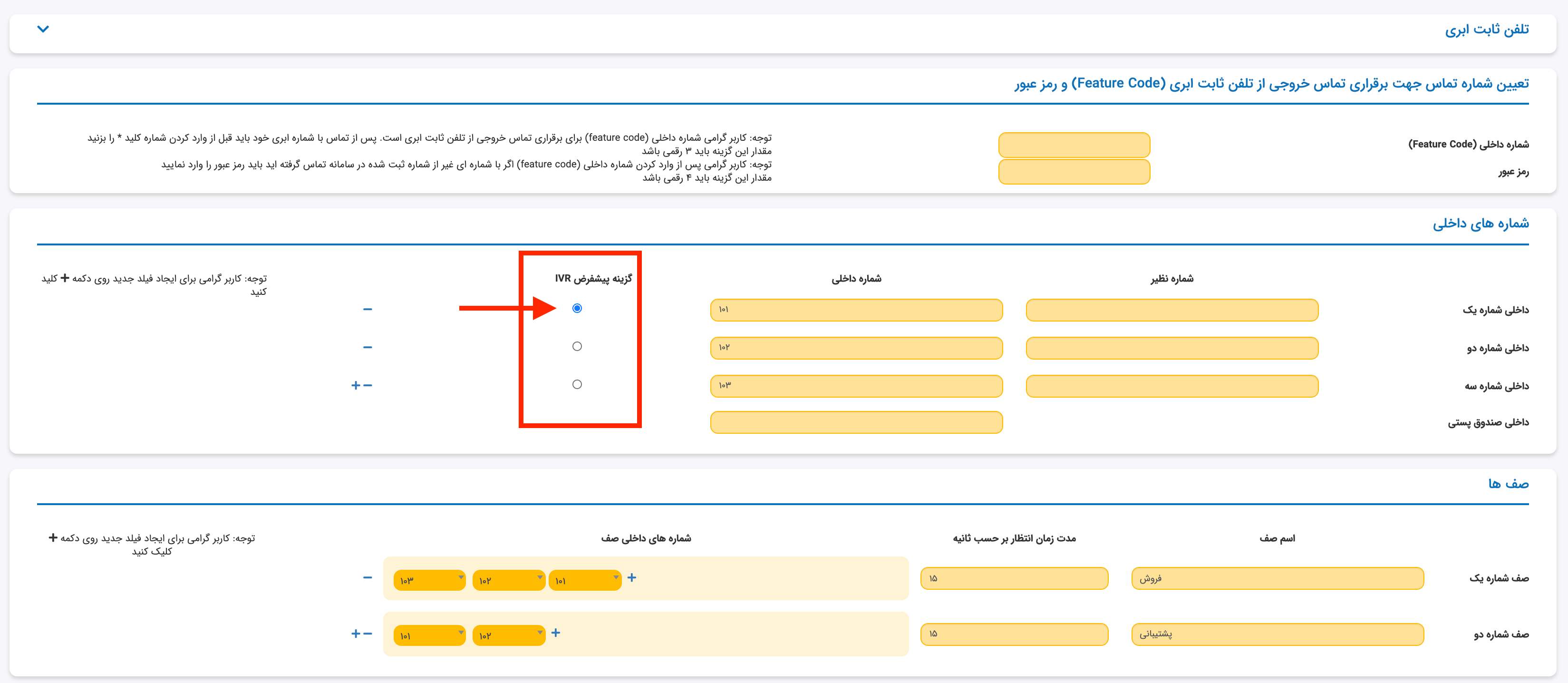Remove داخلی شماره دو row with minus
Screen dimensions: 1568x683
[x=367, y=347]
